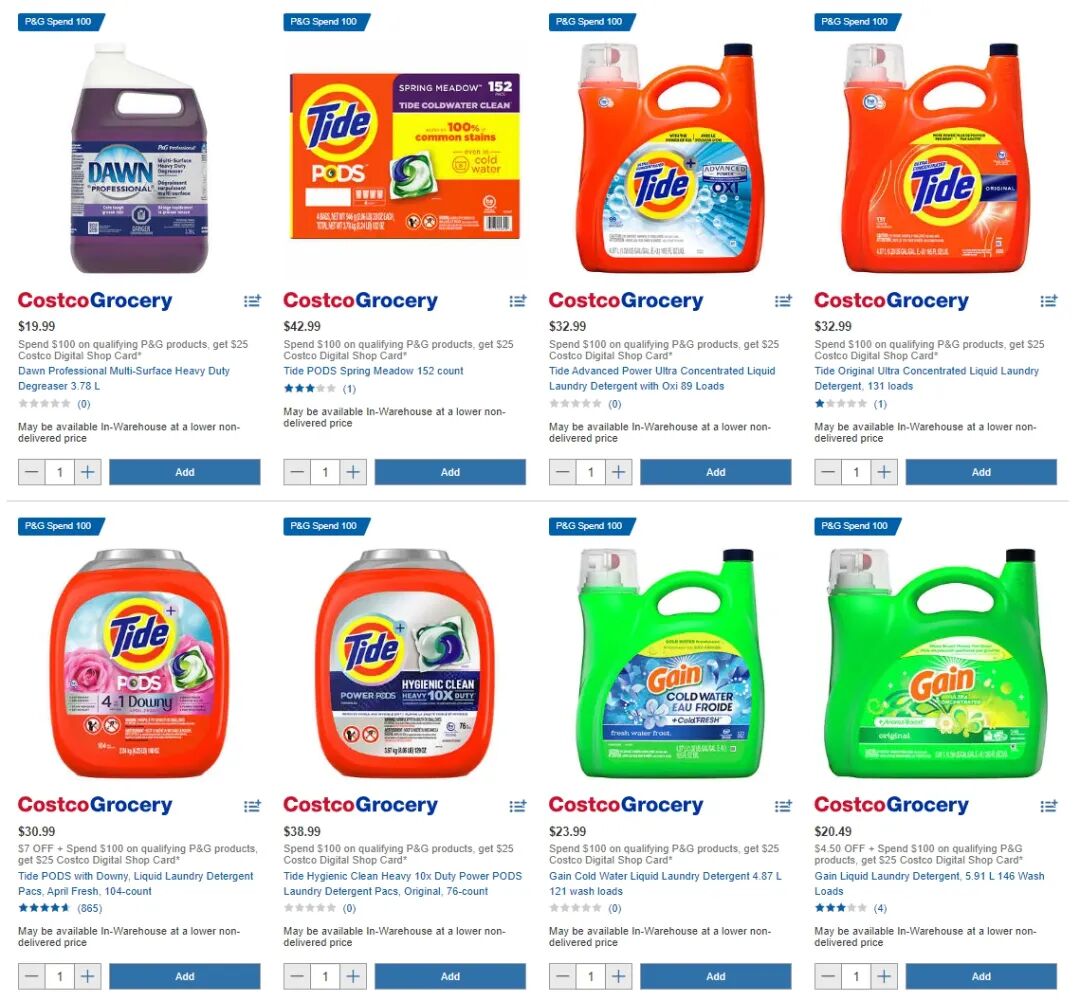Viewport: 1080px width, 1001px height.
Task: Click quantity field for Tide Hygienic Clean PODS
Action: tap(325, 976)
